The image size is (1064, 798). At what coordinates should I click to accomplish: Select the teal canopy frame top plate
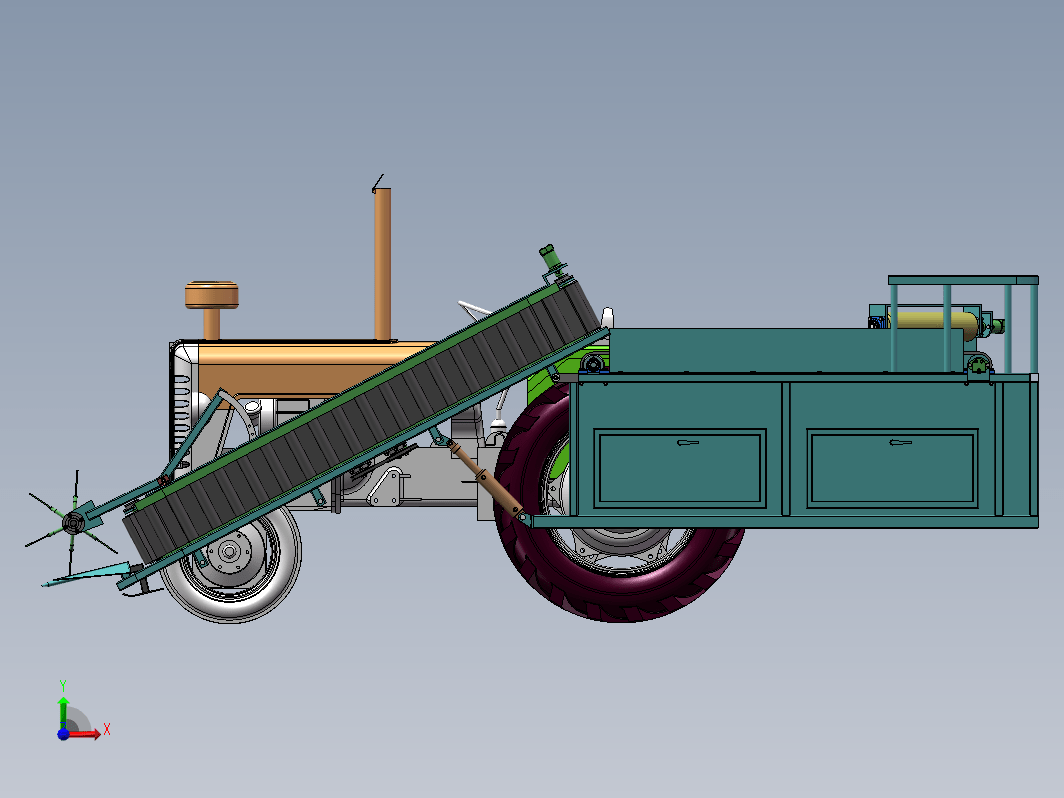(x=963, y=280)
